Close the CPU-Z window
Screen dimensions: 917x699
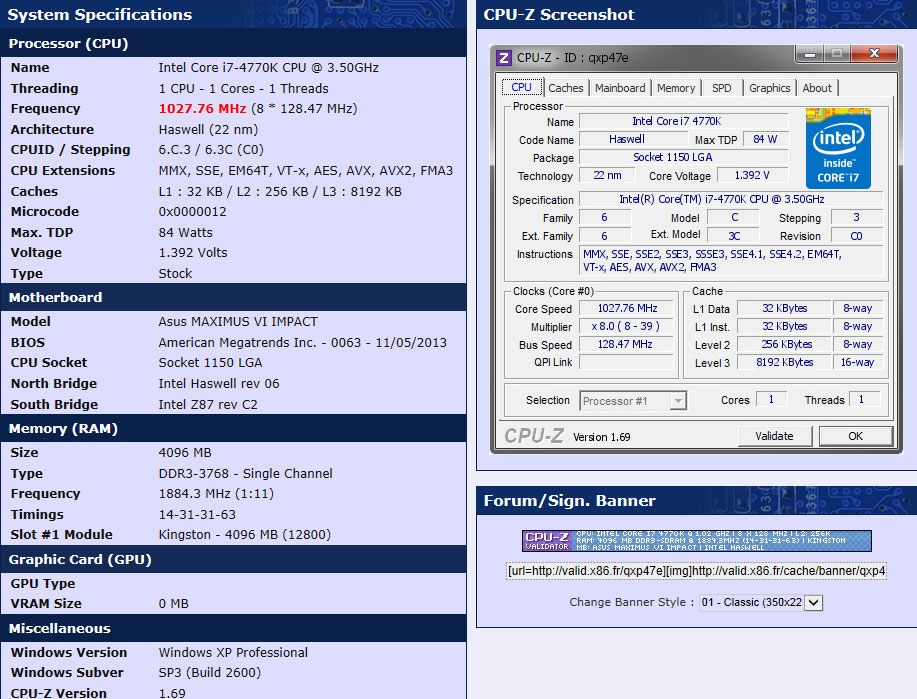pos(874,54)
